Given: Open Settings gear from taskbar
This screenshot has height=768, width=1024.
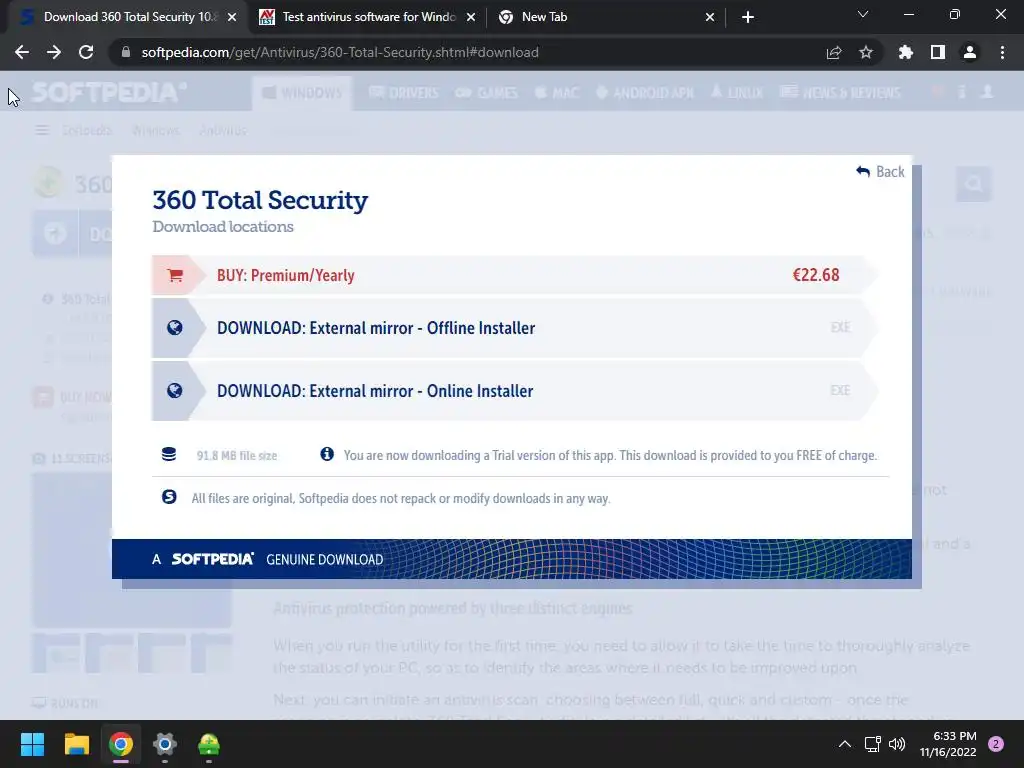Looking at the screenshot, I should point(165,744).
